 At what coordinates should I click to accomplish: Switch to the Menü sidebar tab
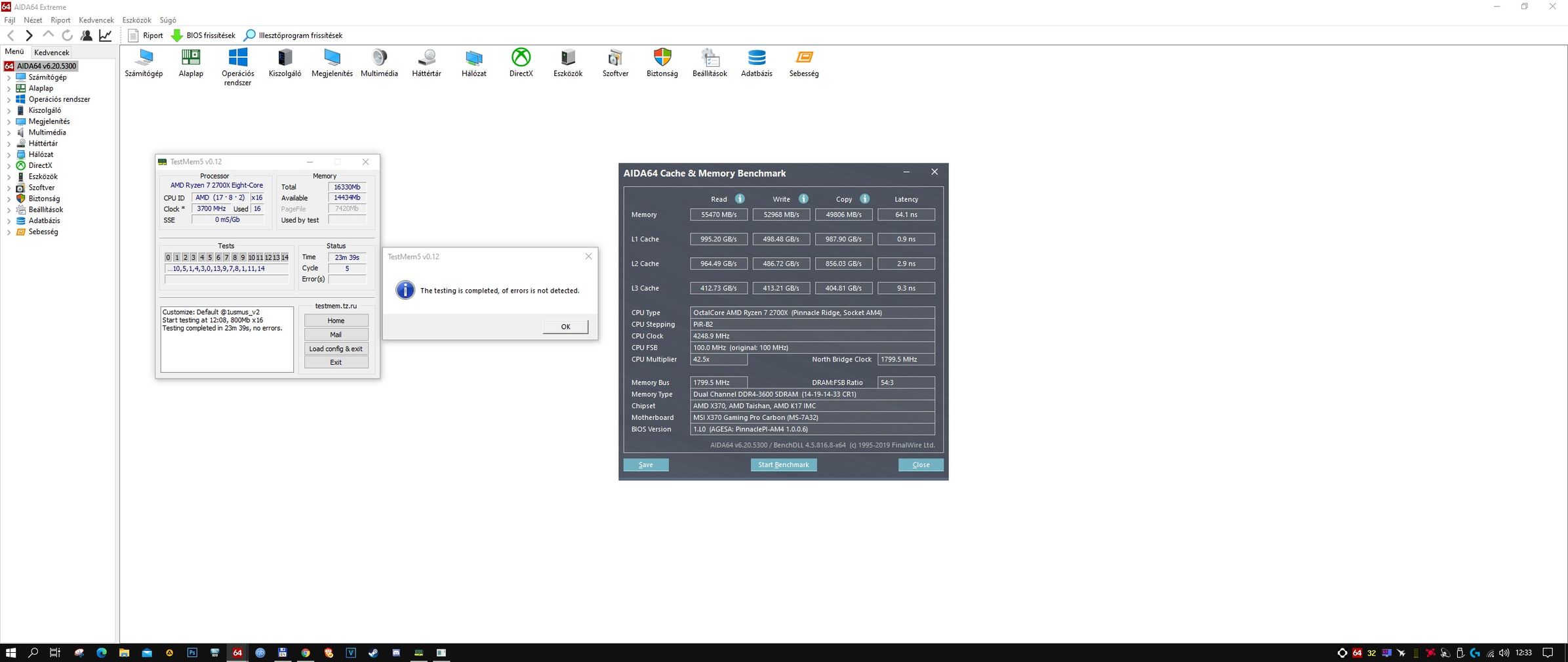(14, 52)
